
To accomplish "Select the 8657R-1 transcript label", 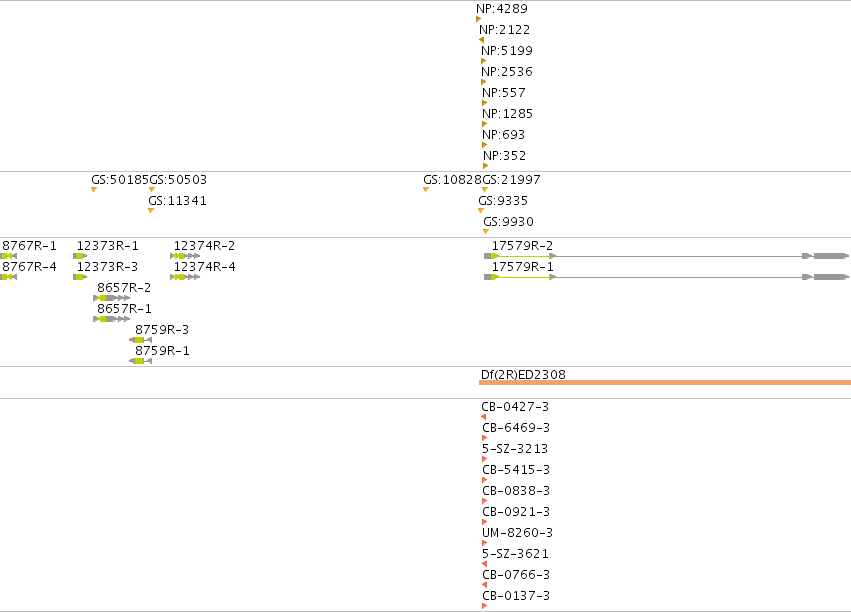I will click(x=124, y=309).
